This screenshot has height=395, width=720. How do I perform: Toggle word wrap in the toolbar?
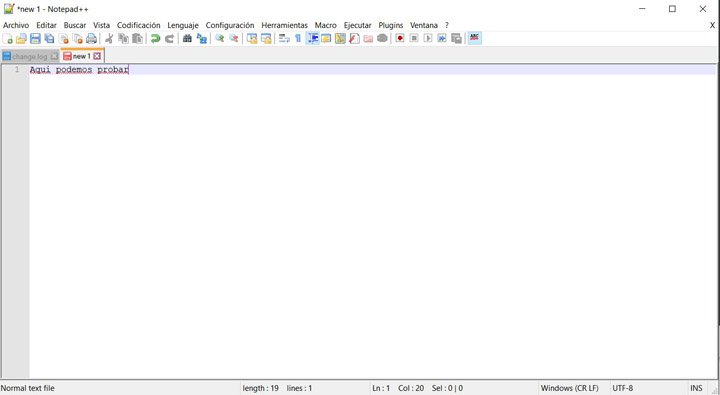click(x=284, y=39)
